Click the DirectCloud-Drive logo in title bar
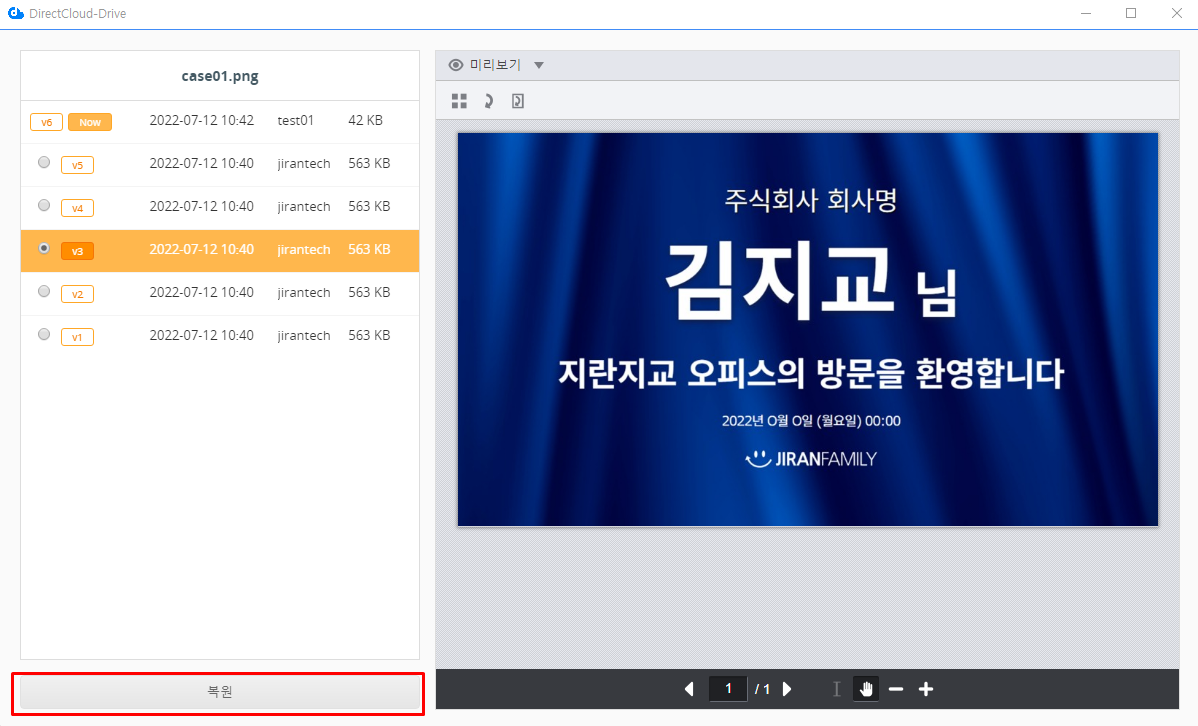 tap(15, 14)
